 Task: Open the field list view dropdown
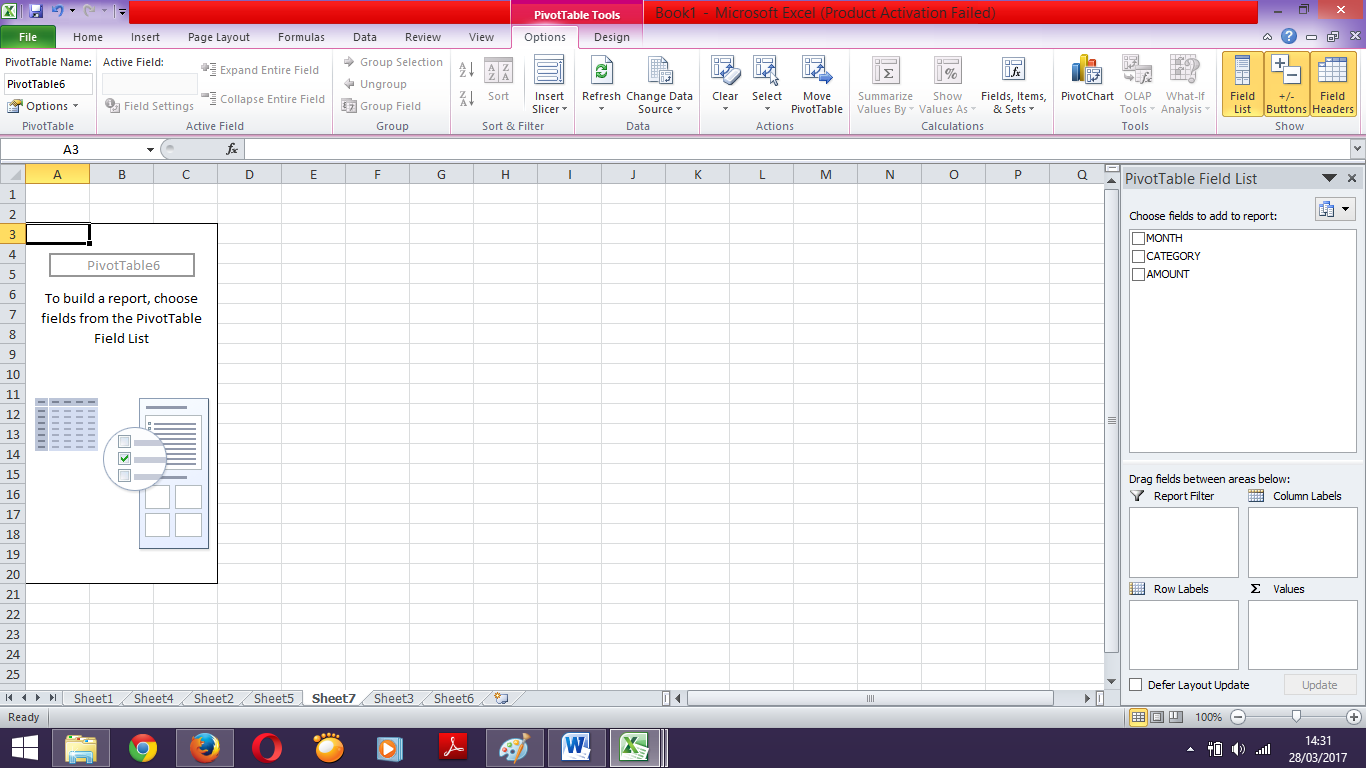click(x=1333, y=209)
